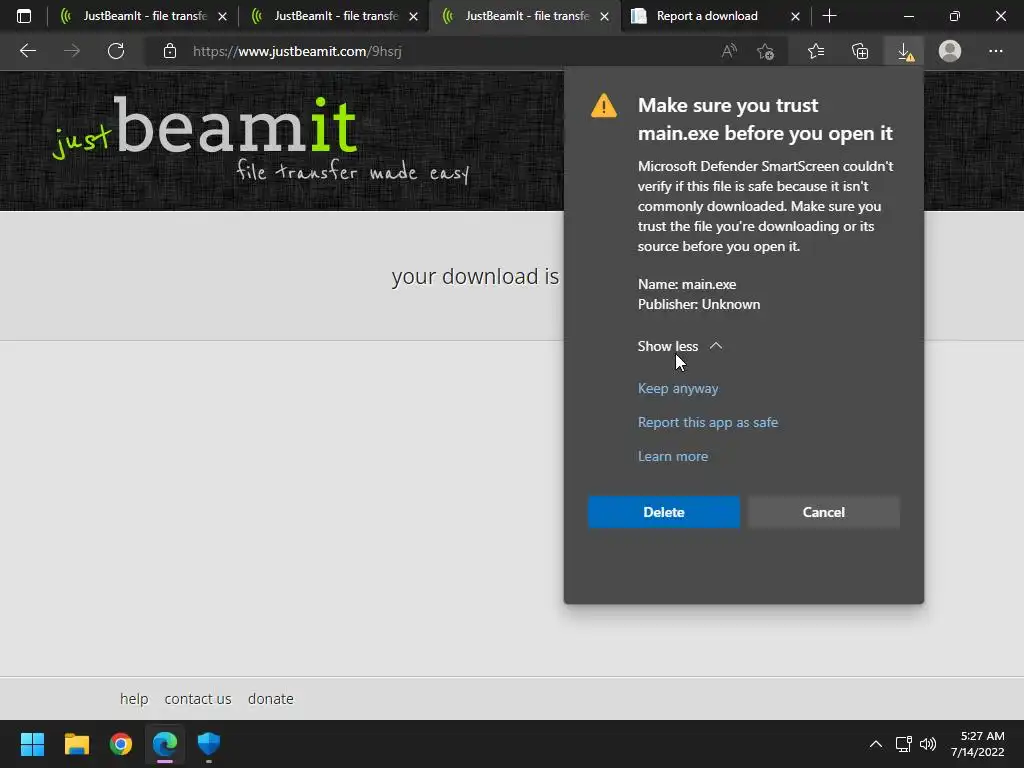Open Windows Security shield in taskbar
Image resolution: width=1024 pixels, height=768 pixels.
pos(209,744)
